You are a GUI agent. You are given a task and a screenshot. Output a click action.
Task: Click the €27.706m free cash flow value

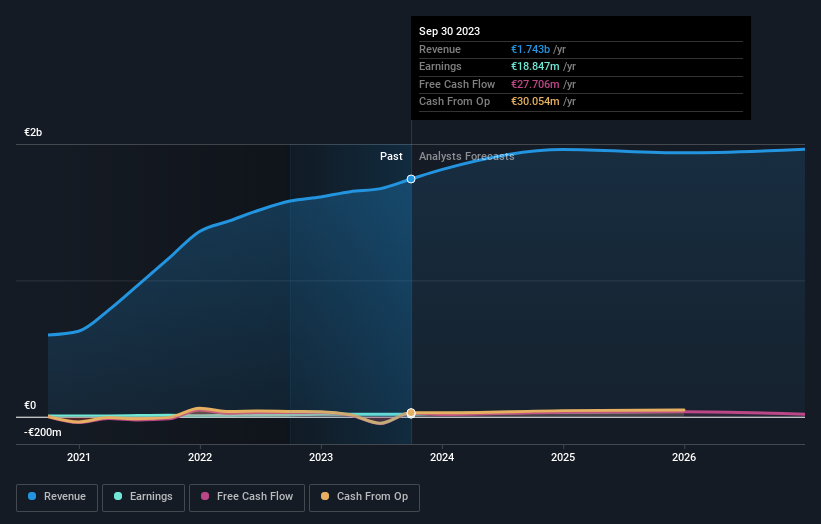[535, 84]
